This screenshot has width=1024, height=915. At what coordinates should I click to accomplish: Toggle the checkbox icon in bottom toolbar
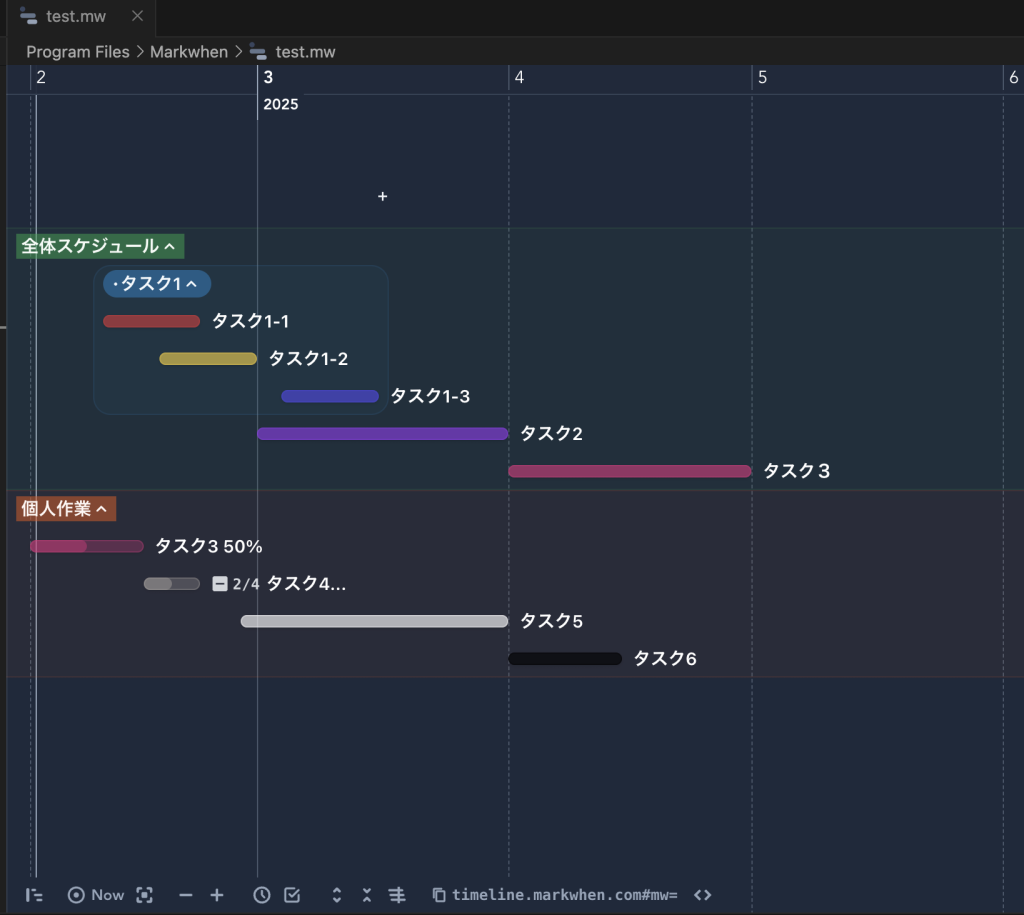[292, 895]
